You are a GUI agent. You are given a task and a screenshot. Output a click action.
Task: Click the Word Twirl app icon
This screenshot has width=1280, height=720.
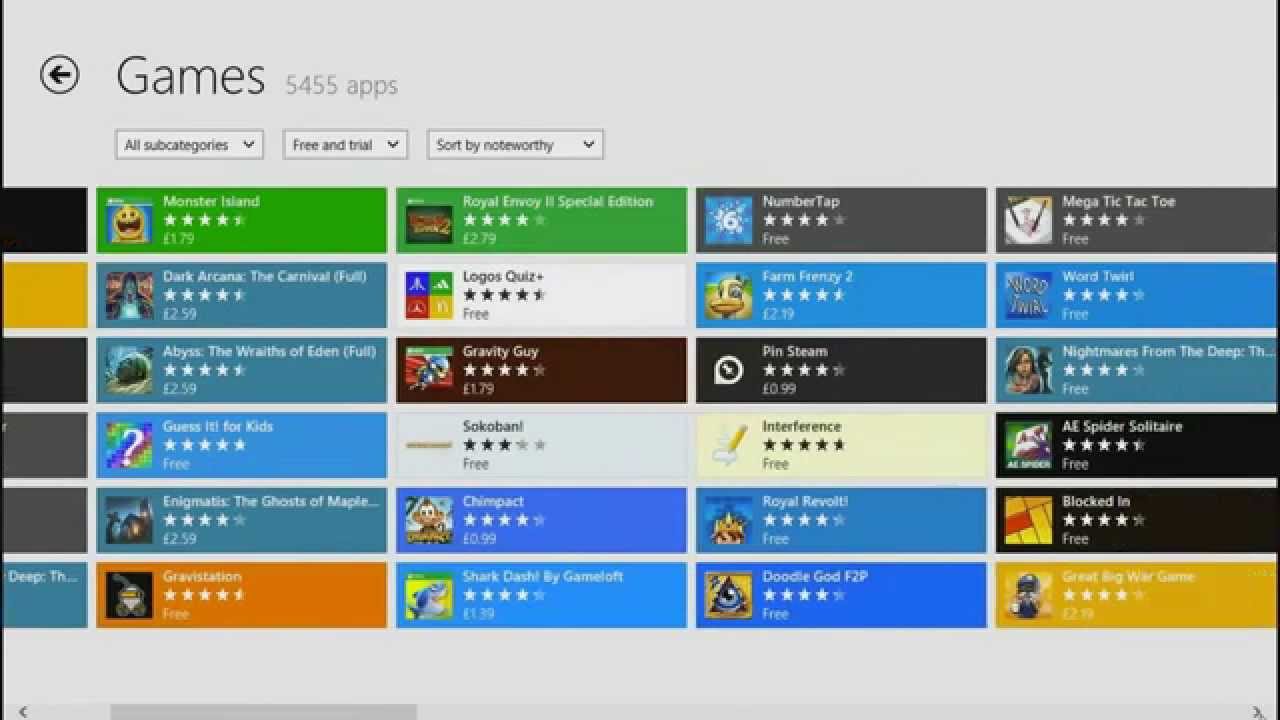click(1029, 295)
